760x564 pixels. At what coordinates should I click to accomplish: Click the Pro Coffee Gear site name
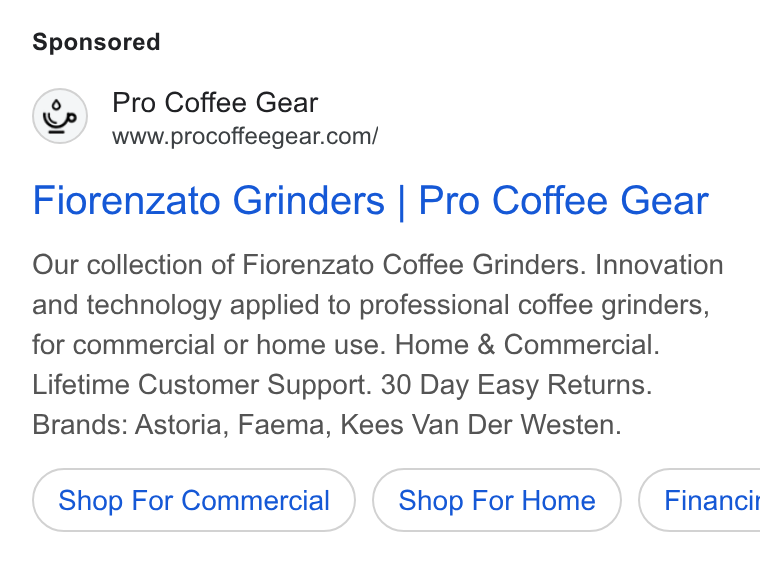(x=215, y=103)
